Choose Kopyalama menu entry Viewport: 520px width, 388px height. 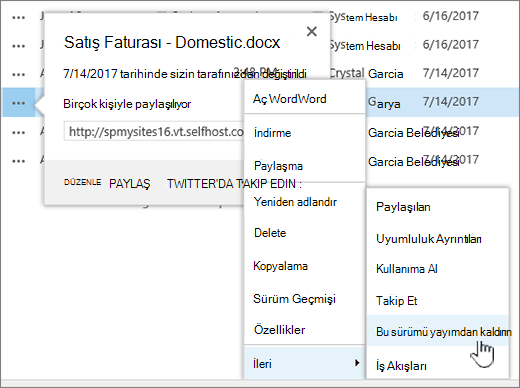click(x=305, y=266)
